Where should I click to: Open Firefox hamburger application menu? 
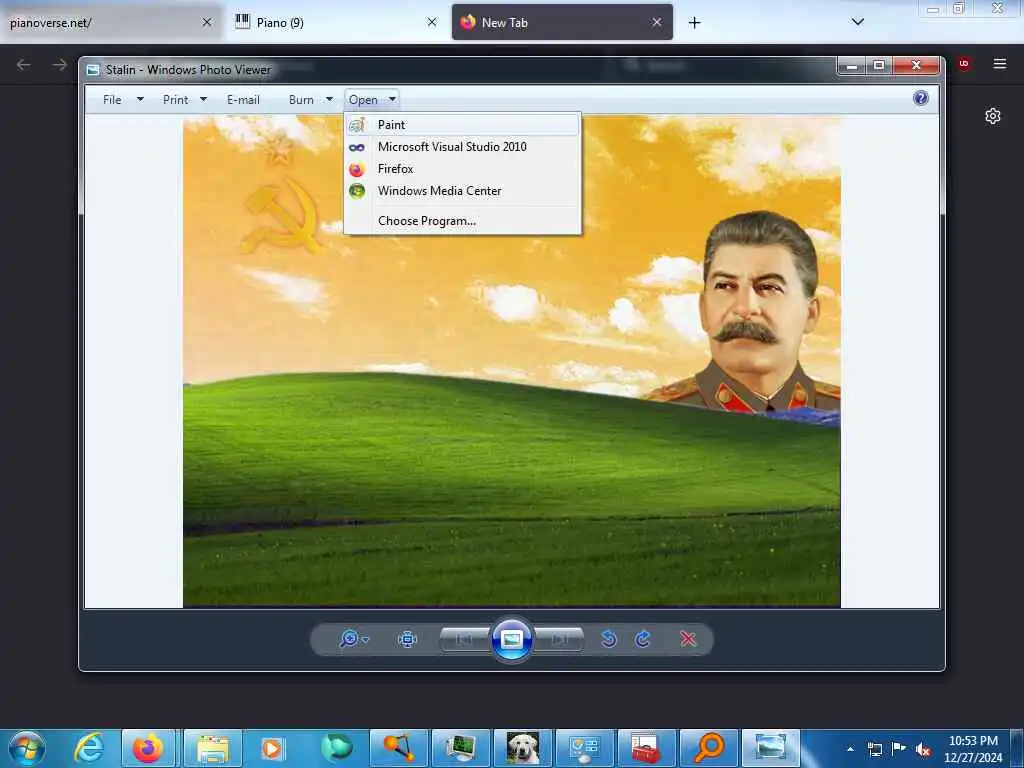click(x=999, y=63)
